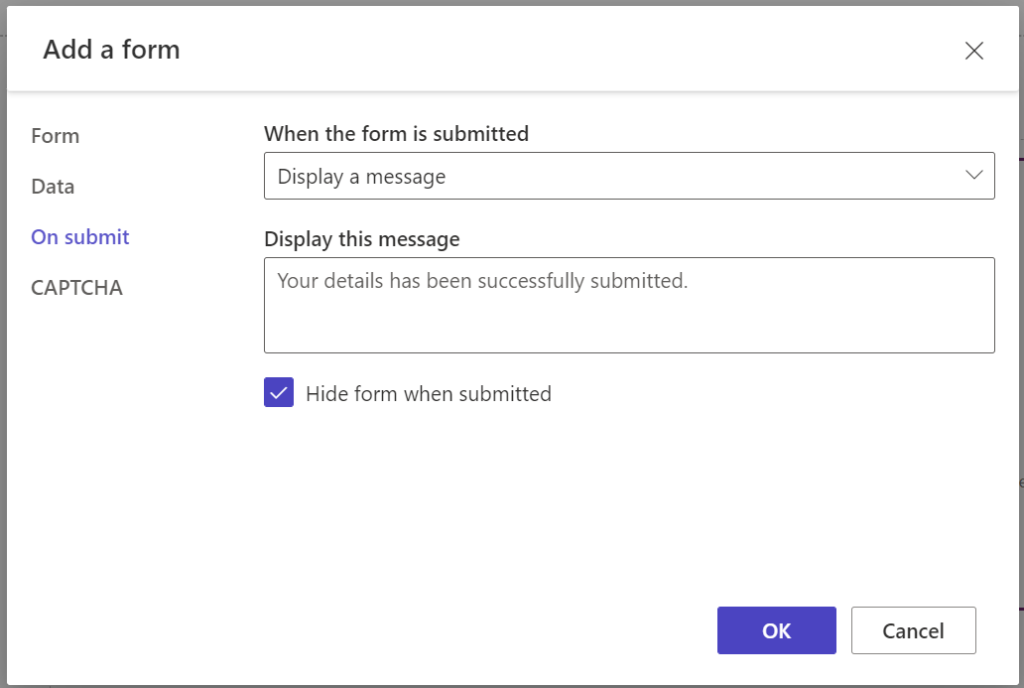The width and height of the screenshot is (1024, 688).
Task: Go to the CAPTCHA tab
Action: [x=77, y=288]
